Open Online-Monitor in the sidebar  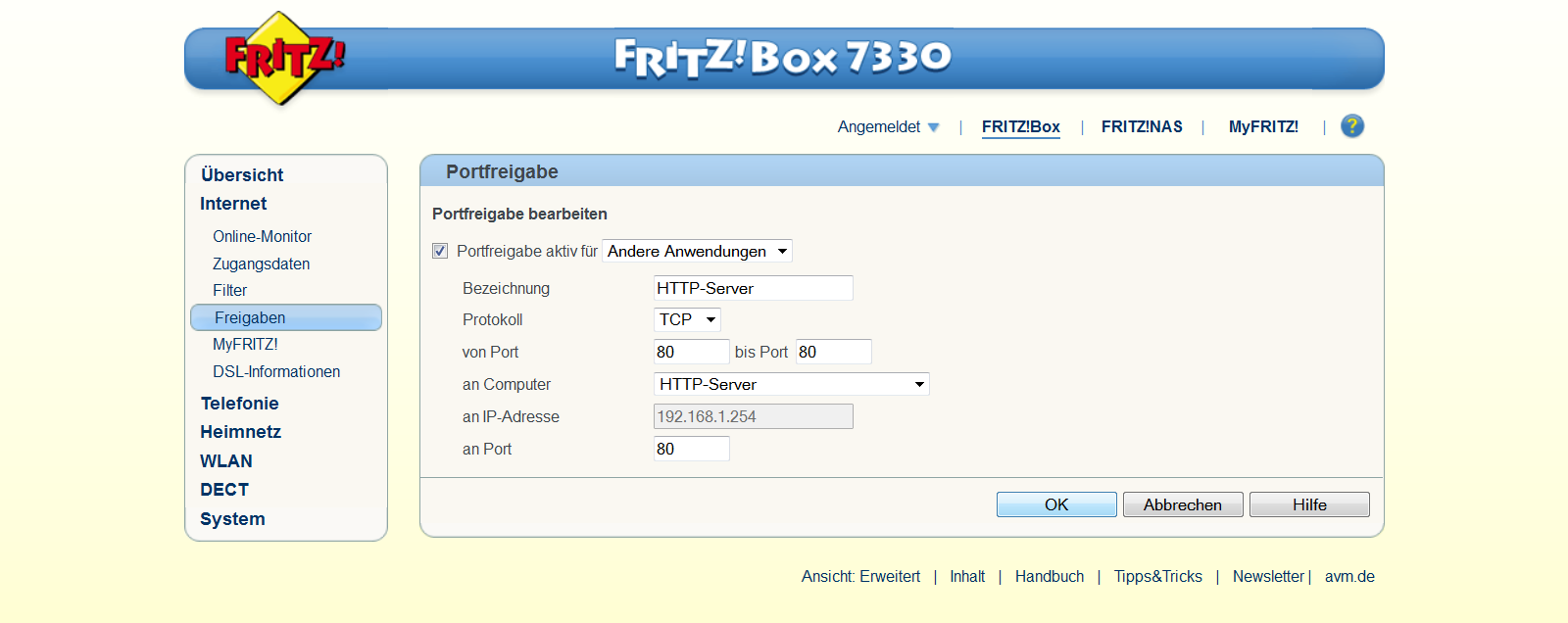(262, 237)
